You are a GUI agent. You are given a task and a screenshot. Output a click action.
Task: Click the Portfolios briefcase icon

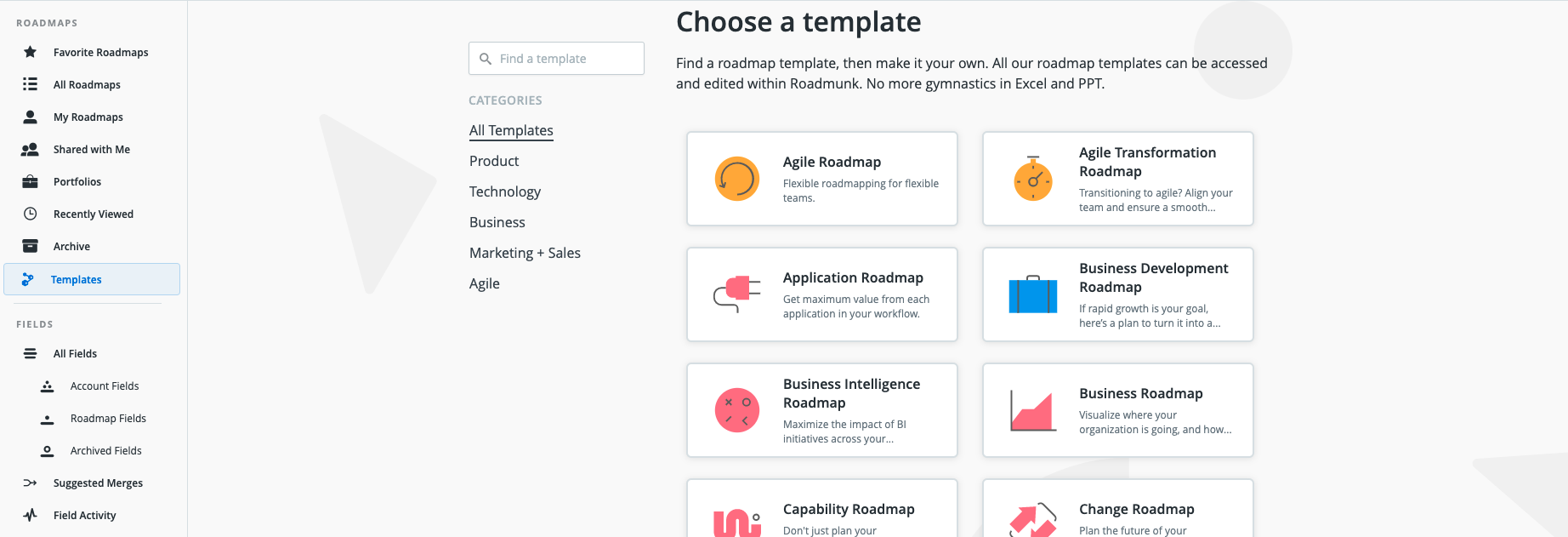(30, 181)
